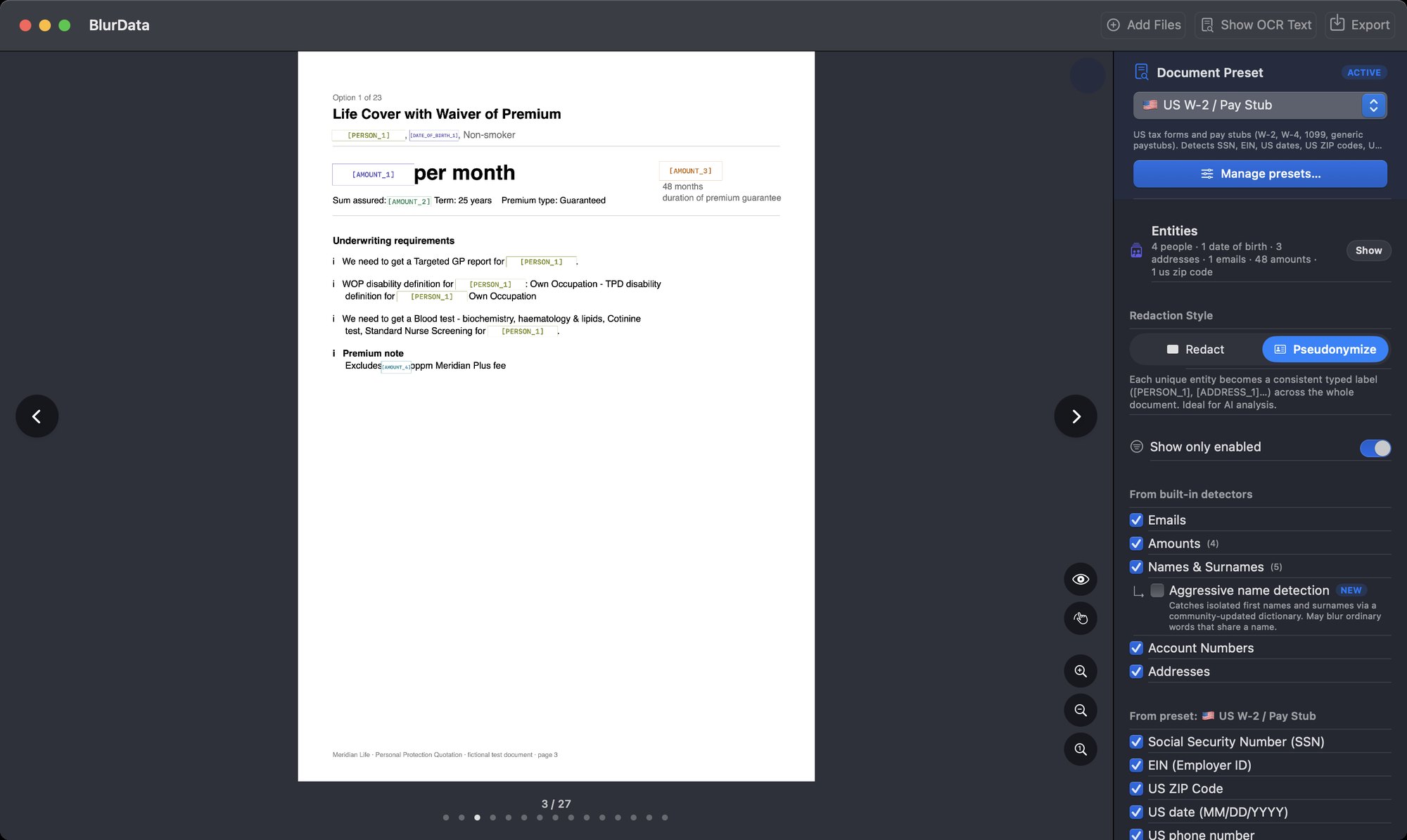Click the Document Preset icon
Image resolution: width=1407 pixels, height=840 pixels.
point(1141,72)
